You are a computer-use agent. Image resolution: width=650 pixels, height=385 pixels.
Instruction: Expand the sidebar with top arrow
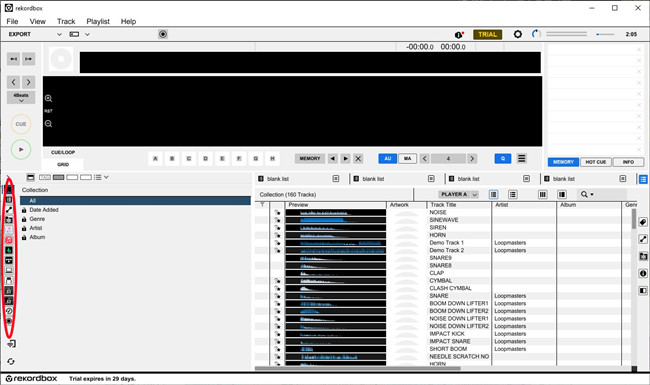click(x=8, y=178)
